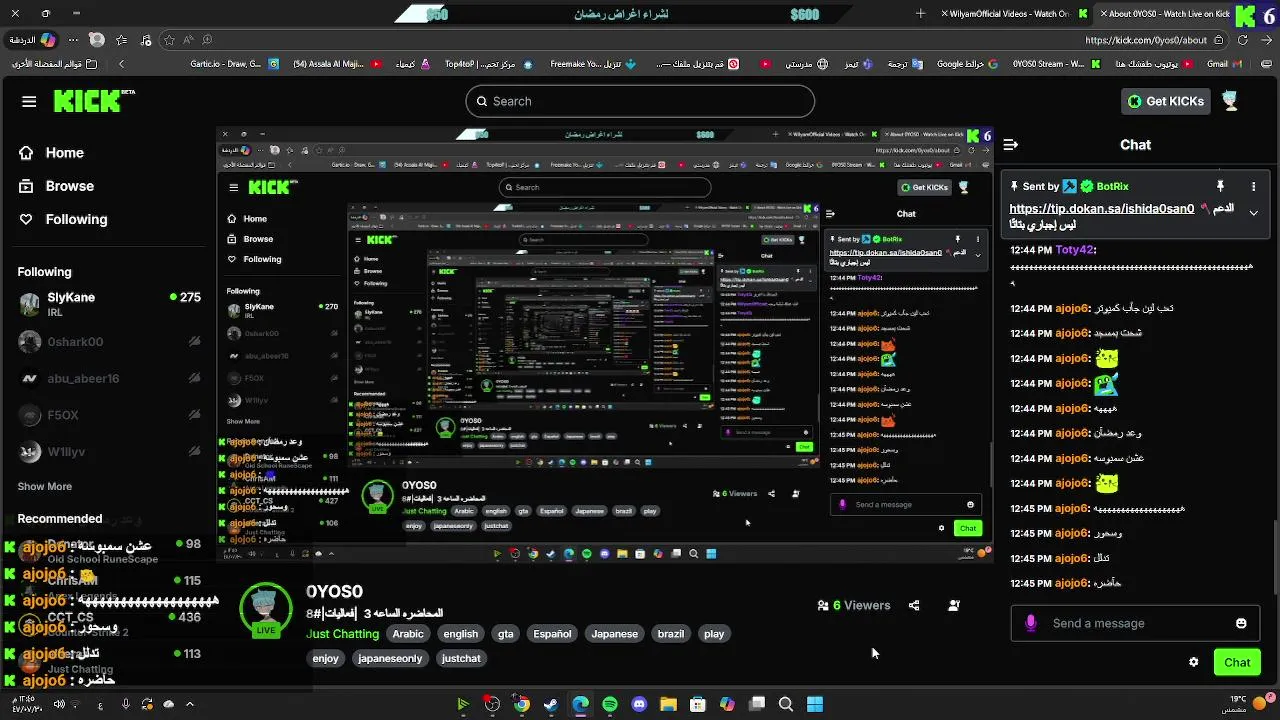Open pinned message three-dot menu

[1253, 186]
